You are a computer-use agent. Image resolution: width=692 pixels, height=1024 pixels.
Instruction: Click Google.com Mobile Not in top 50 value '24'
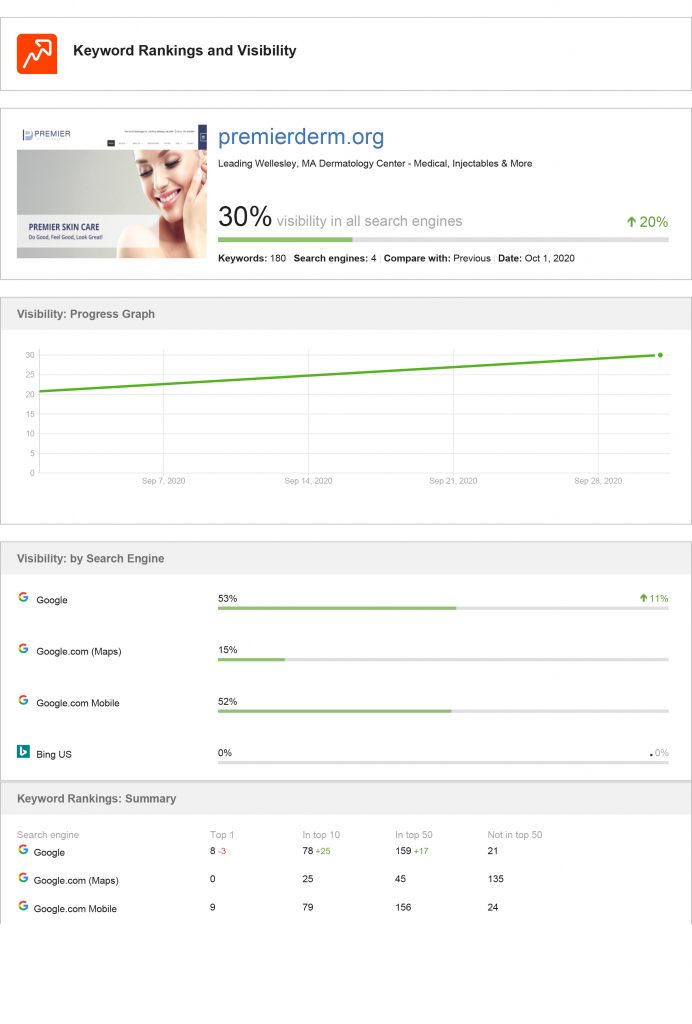[x=493, y=907]
